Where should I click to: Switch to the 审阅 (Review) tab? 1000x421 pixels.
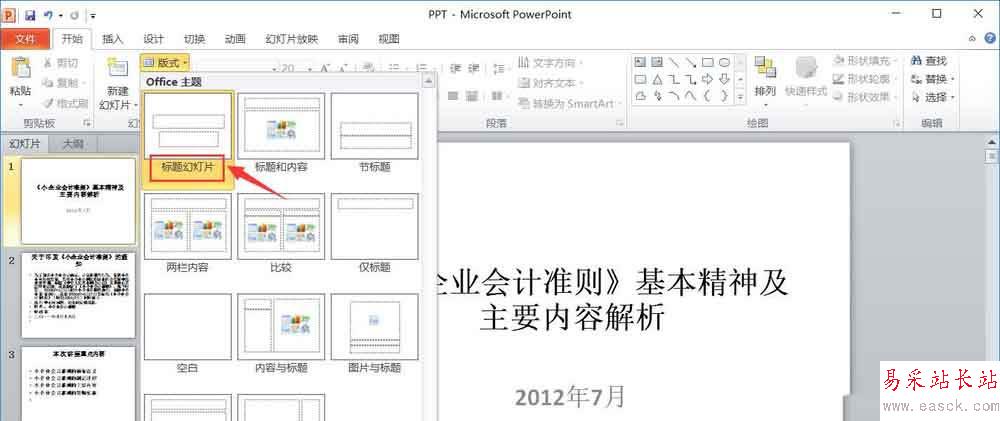point(348,39)
